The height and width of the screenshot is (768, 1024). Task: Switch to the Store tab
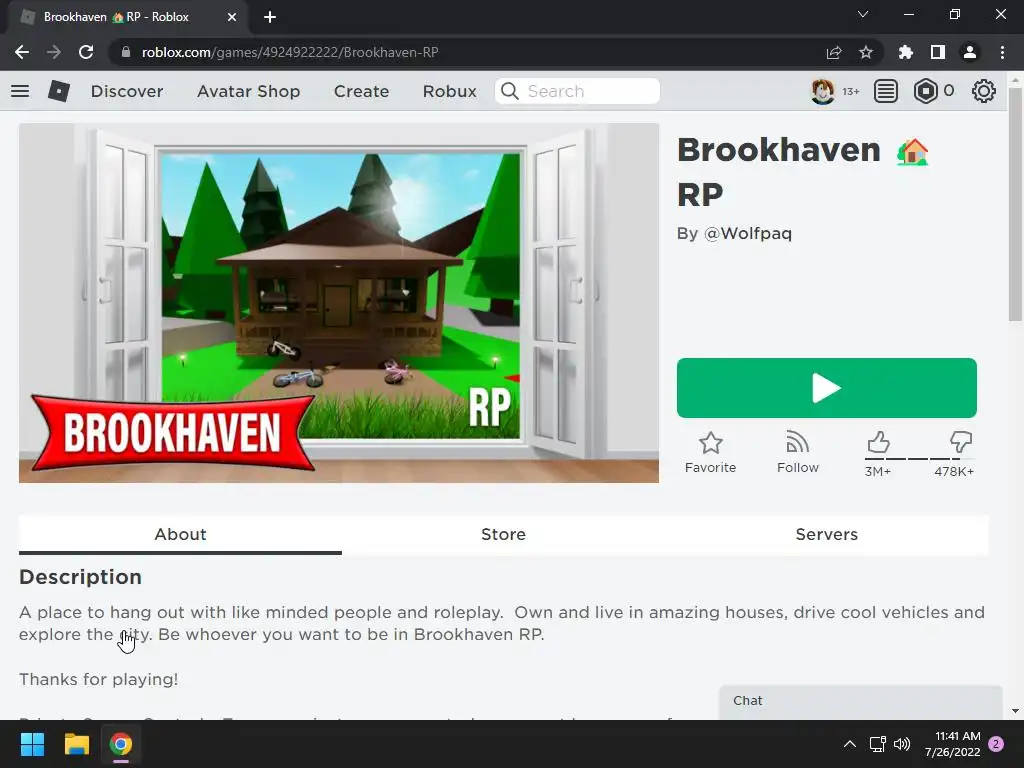click(503, 535)
